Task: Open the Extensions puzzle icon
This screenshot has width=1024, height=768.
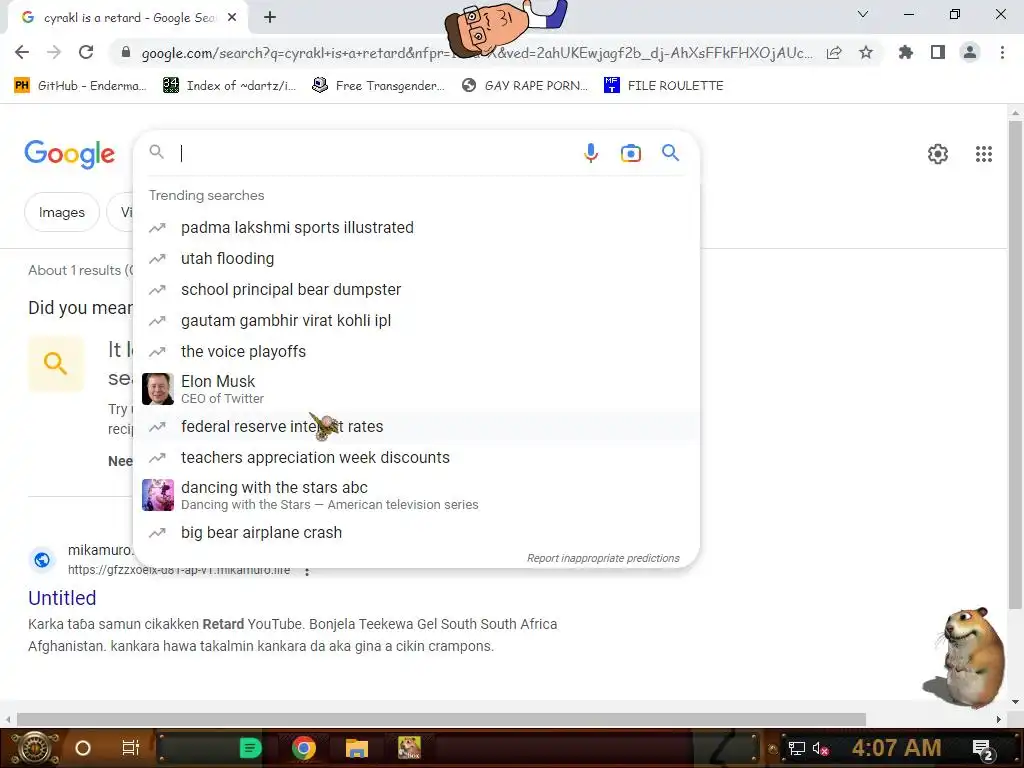Action: [906, 52]
